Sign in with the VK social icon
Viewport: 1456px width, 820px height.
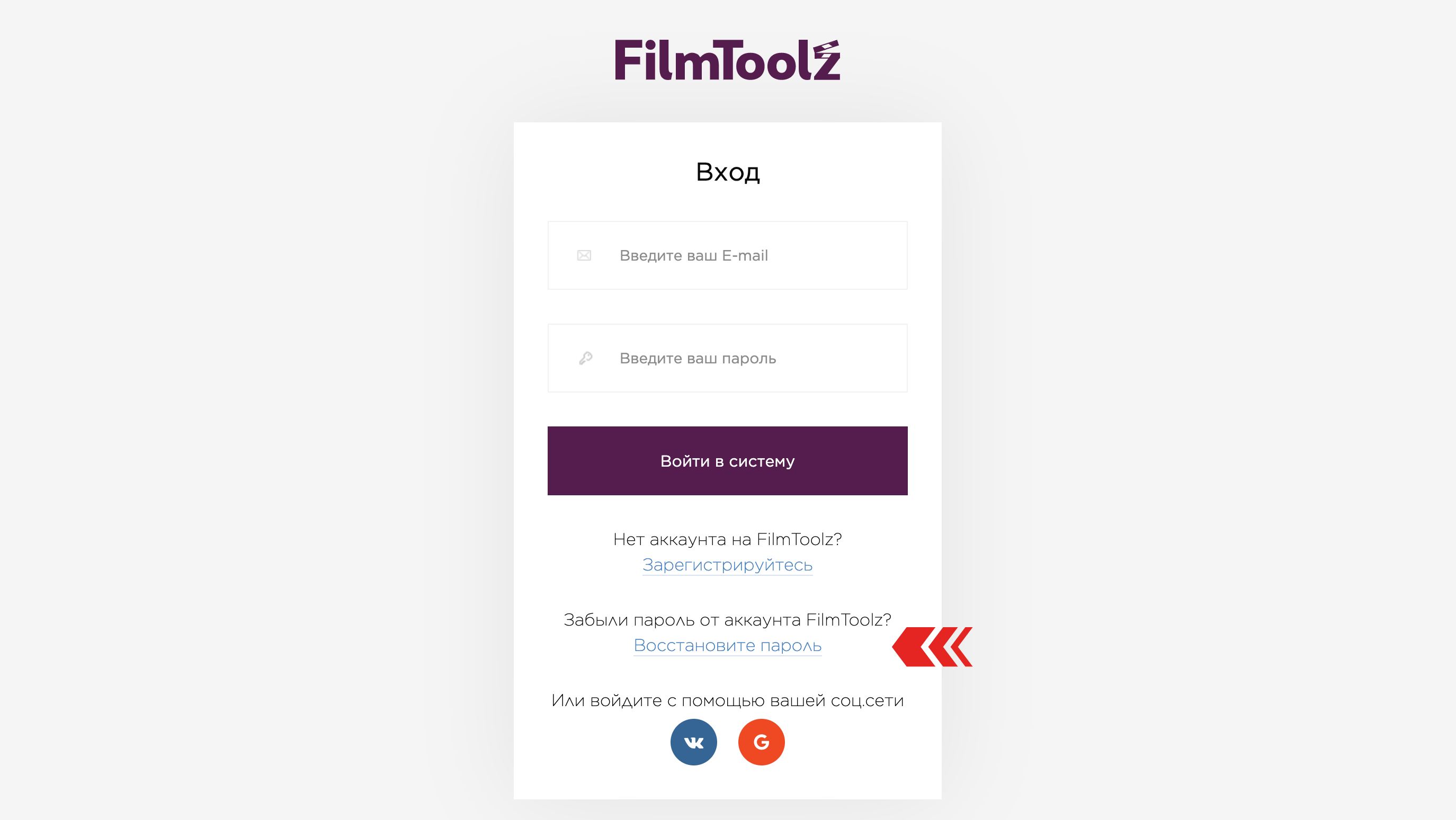(x=693, y=742)
